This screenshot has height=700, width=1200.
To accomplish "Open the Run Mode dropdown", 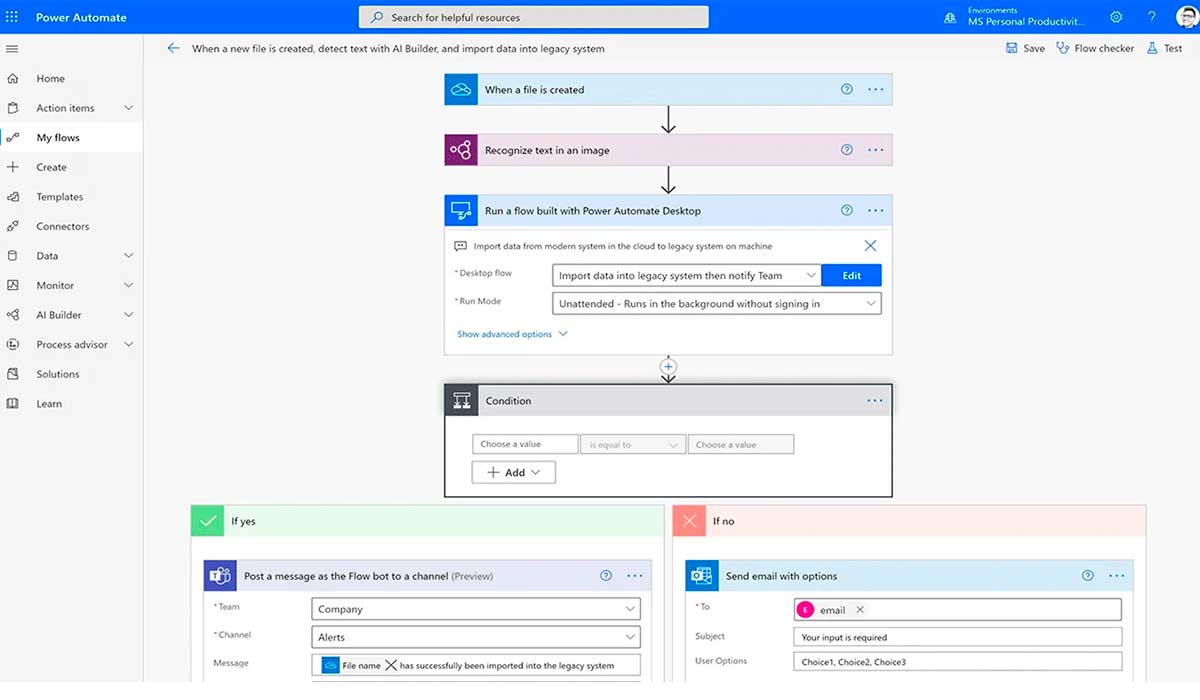I will [717, 304].
